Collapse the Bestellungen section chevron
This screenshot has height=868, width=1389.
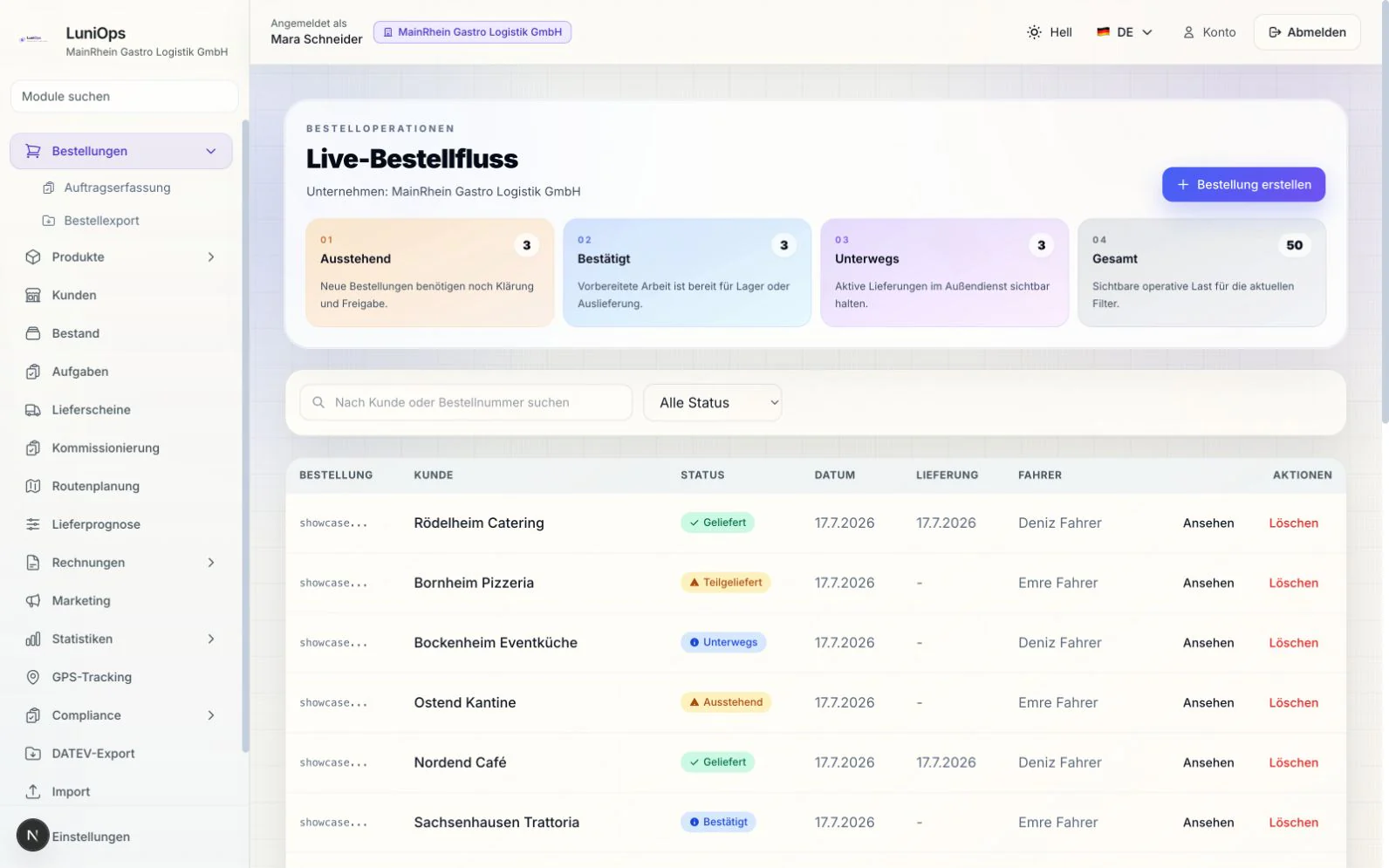click(211, 151)
